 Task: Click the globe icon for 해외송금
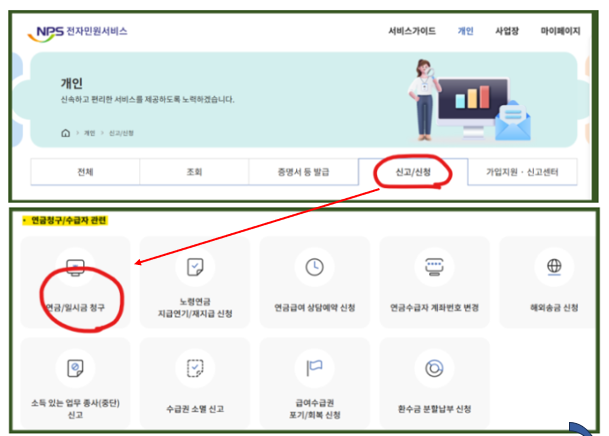tap(554, 267)
